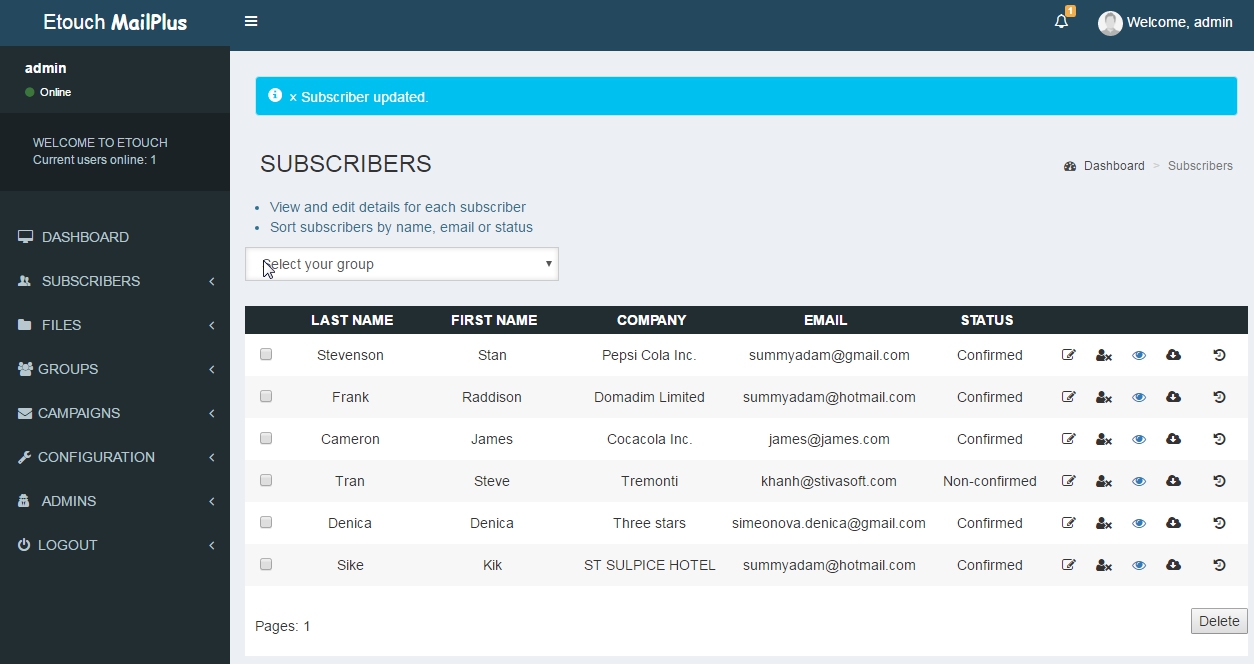Expand the Subscribers sidebar chevron

[x=212, y=282]
